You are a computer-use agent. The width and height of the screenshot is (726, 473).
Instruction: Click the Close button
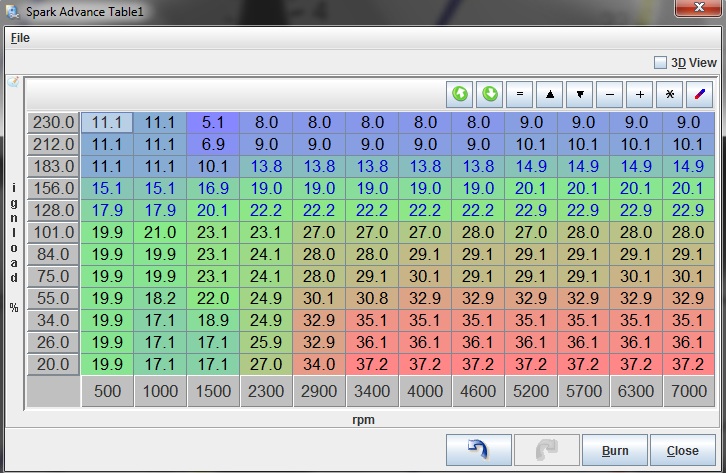683,450
